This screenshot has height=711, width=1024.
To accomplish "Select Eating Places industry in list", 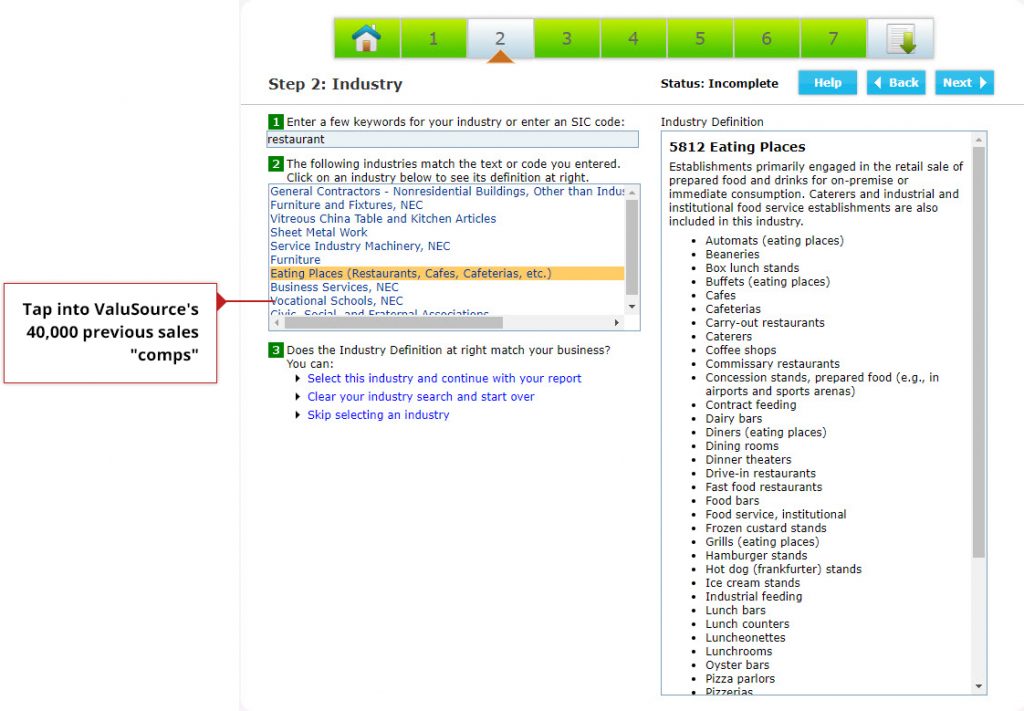I will point(411,273).
